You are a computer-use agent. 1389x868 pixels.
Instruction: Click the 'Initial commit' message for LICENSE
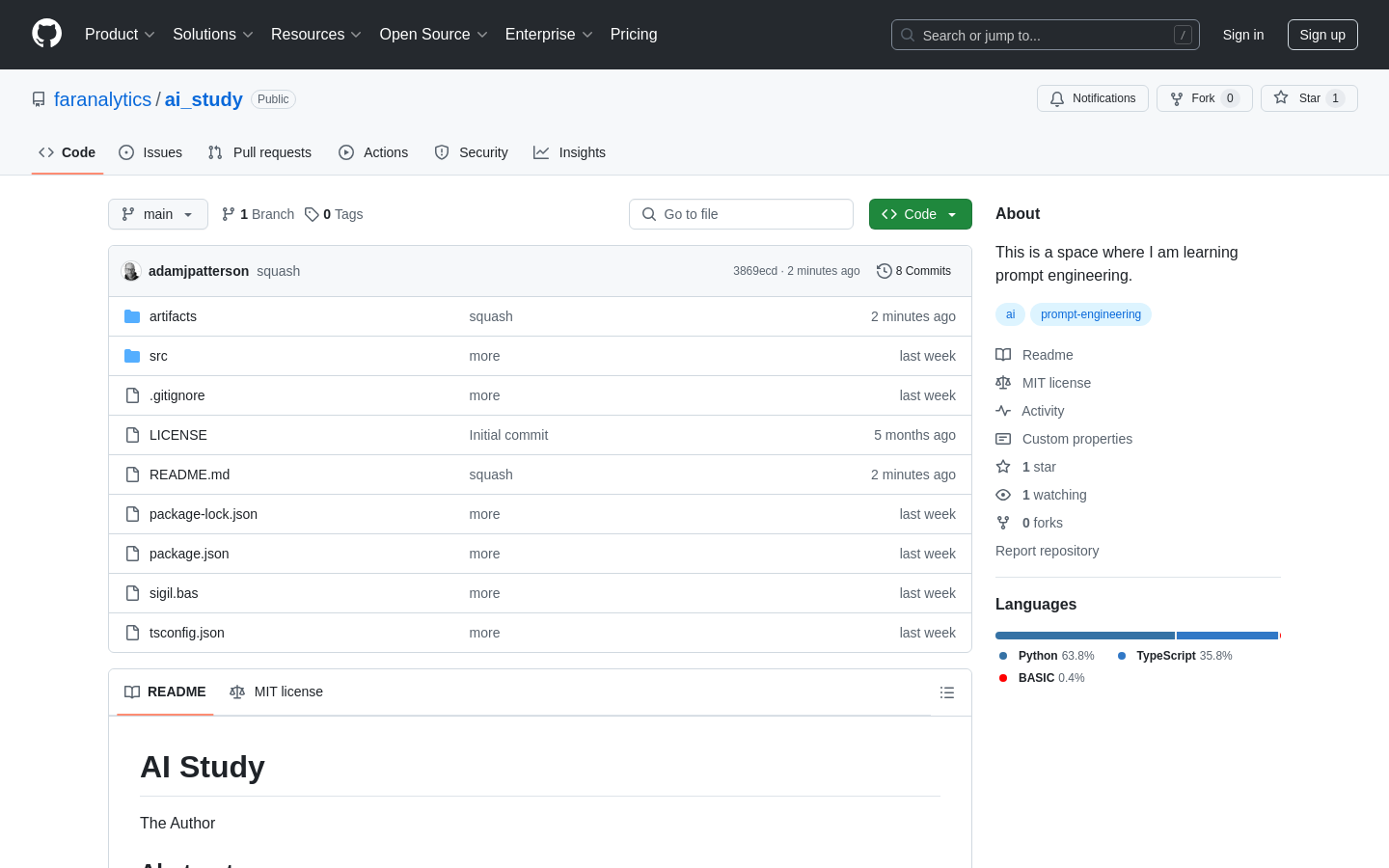pos(508,435)
